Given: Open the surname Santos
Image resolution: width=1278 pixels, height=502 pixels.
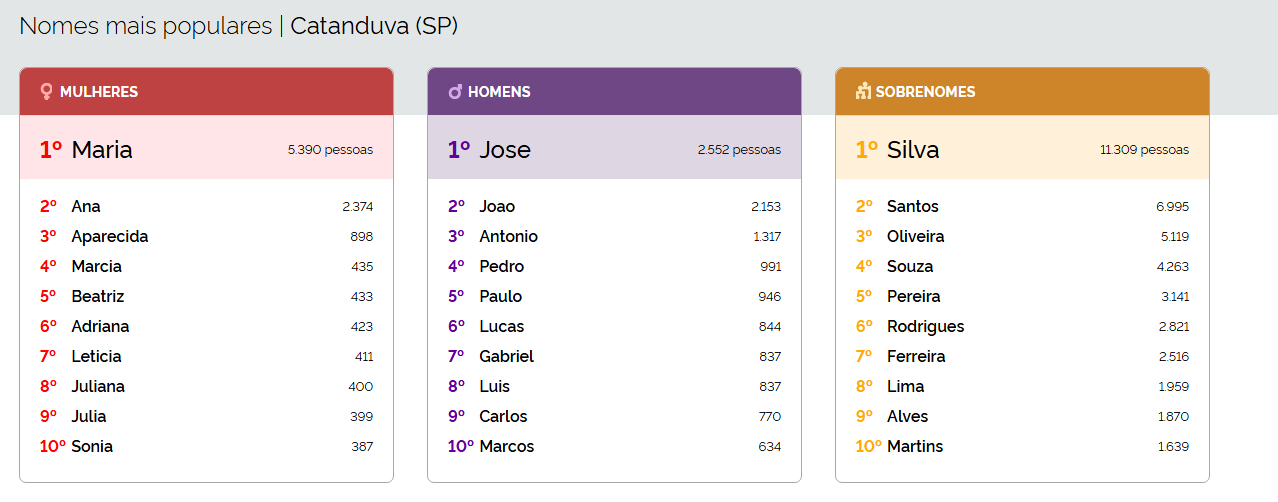Looking at the screenshot, I should click(913, 207).
